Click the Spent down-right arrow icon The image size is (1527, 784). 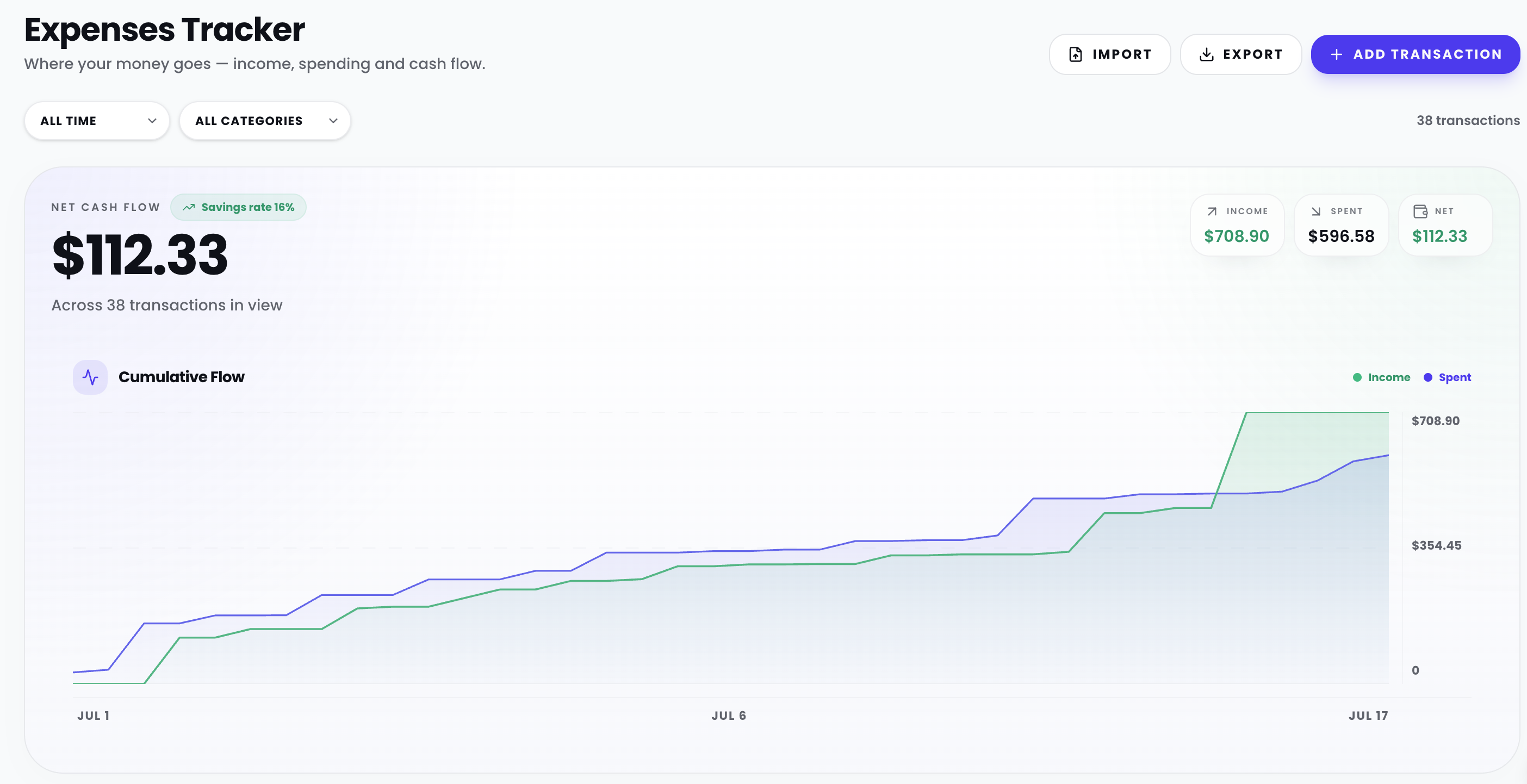click(x=1316, y=211)
